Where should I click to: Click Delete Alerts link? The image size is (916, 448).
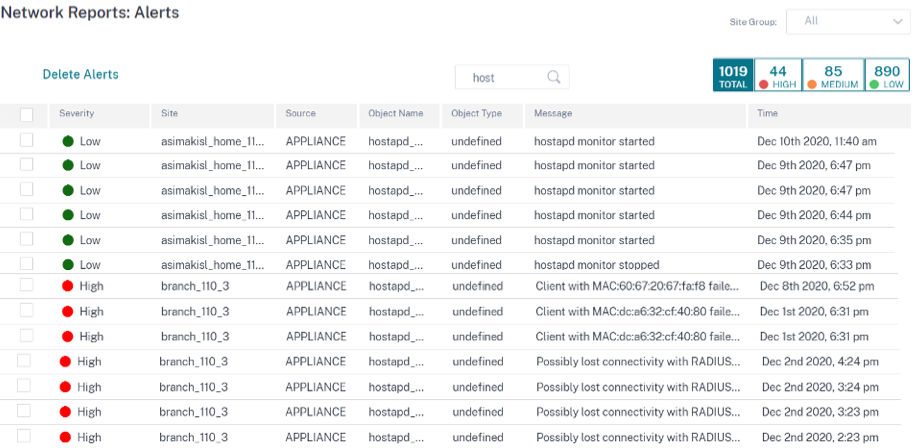coord(81,74)
